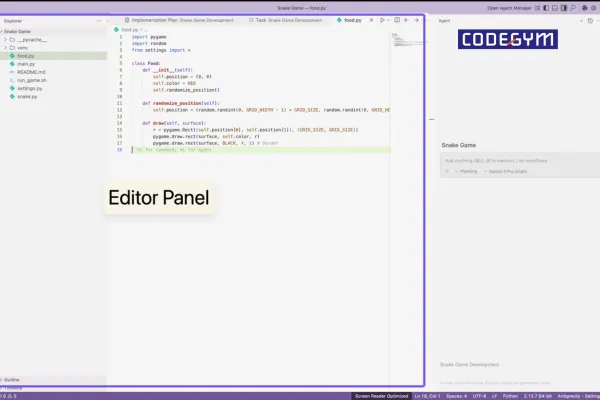Split the editor with the split icon

397,20
